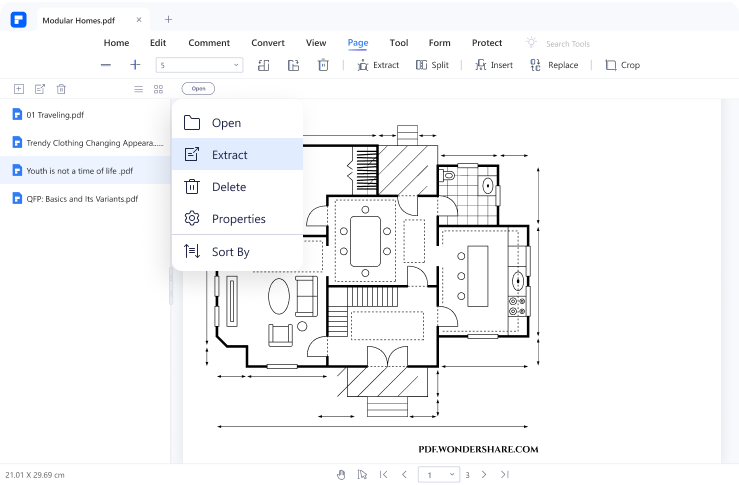Zoom in page thumbnails with plus
This screenshot has width=739, height=485.
135,65
